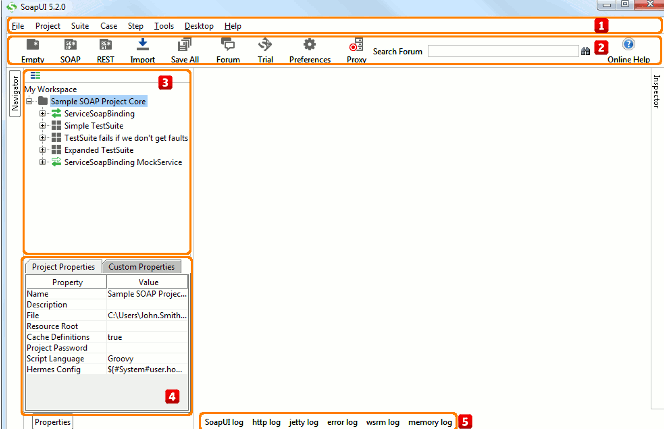Open the Tools menu
664x429 pixels.
pyautogui.click(x=164, y=26)
